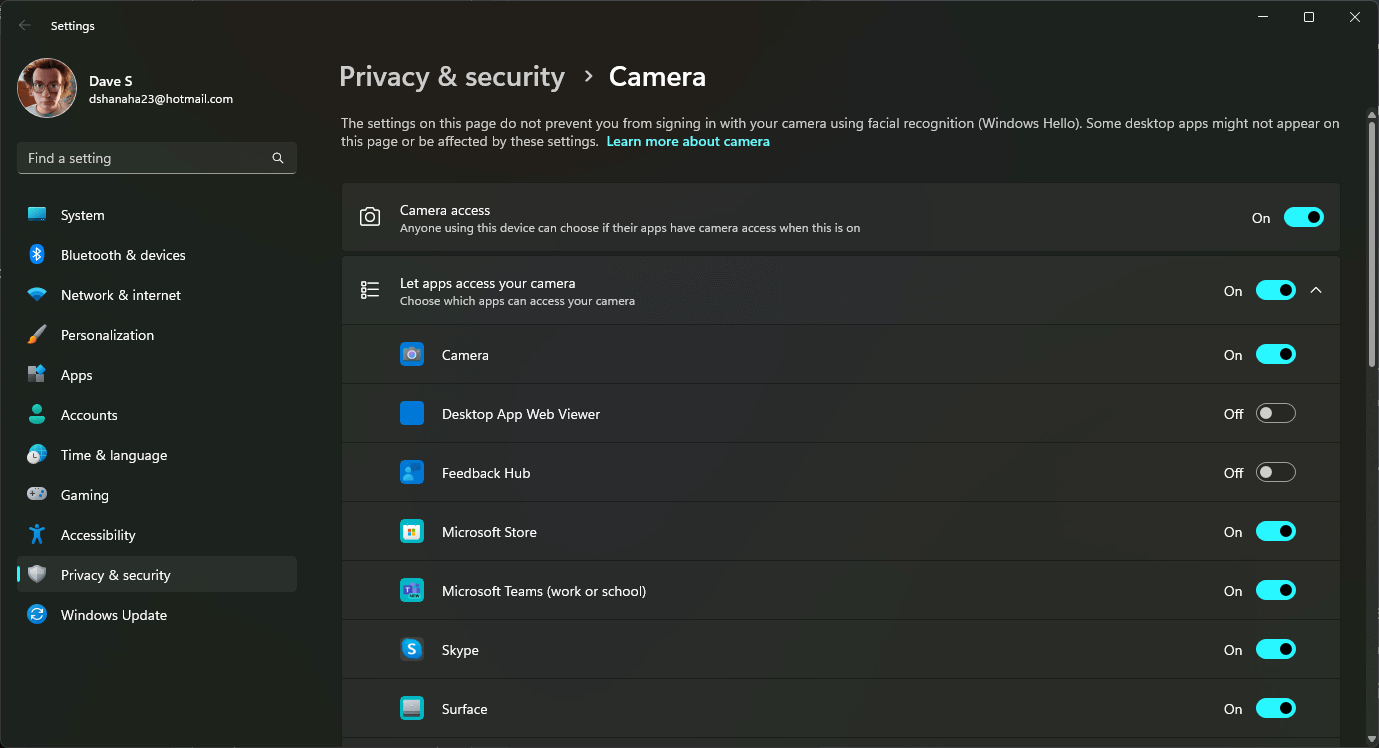Open Network & internet settings

point(157,295)
